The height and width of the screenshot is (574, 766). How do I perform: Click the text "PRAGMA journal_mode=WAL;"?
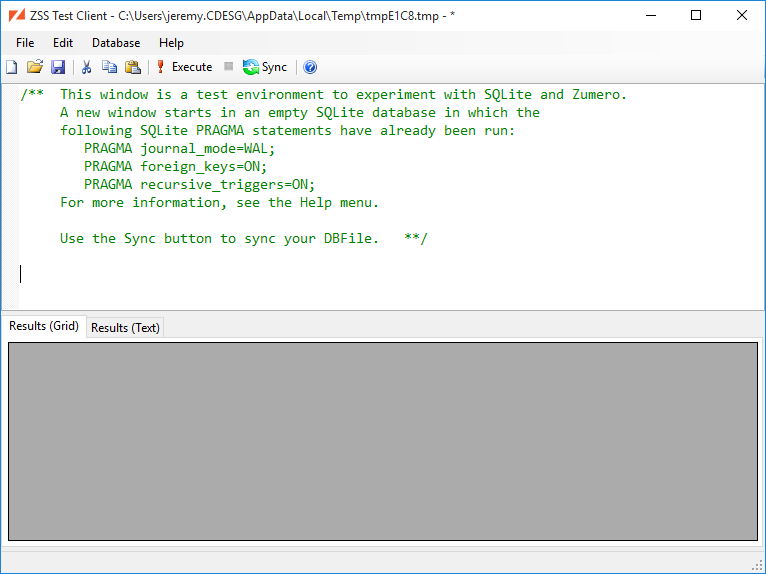tap(179, 149)
